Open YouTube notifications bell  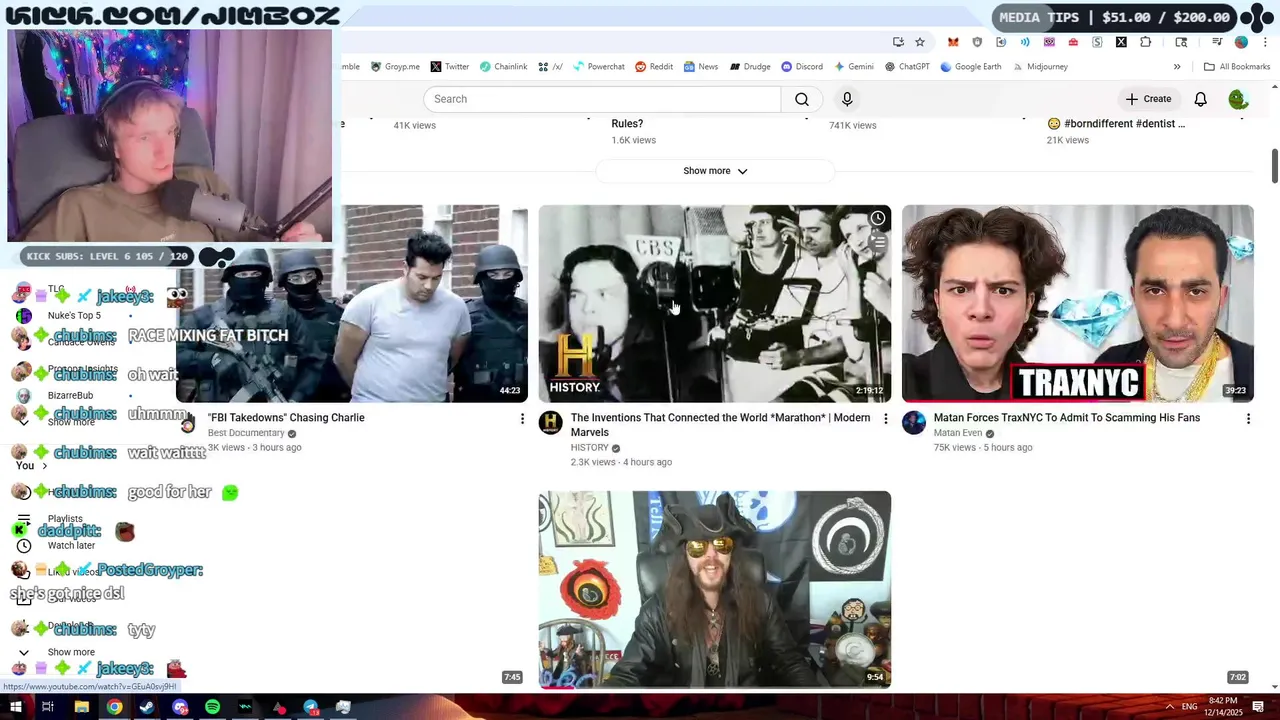click(x=1200, y=99)
